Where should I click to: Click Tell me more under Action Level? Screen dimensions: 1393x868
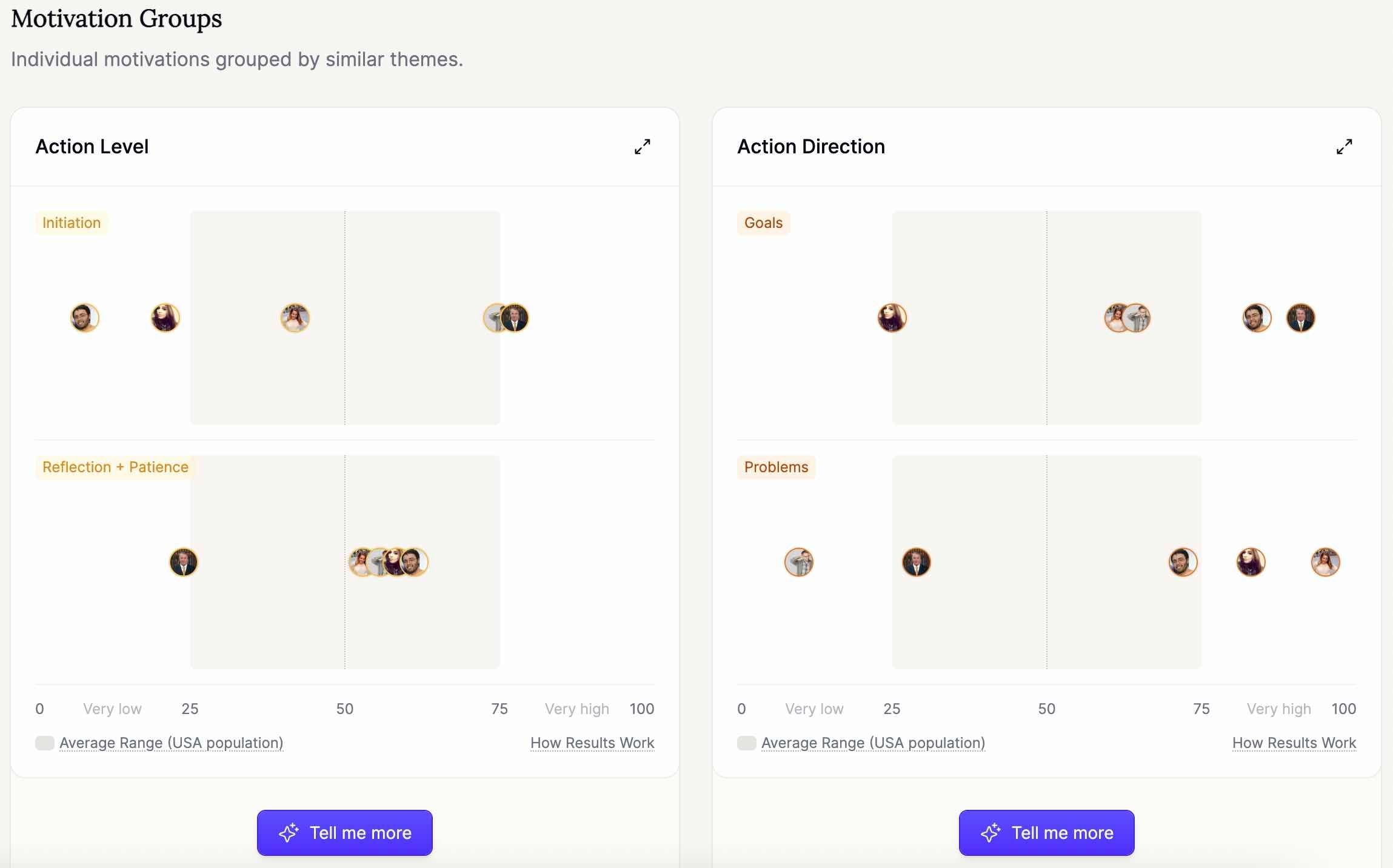345,833
